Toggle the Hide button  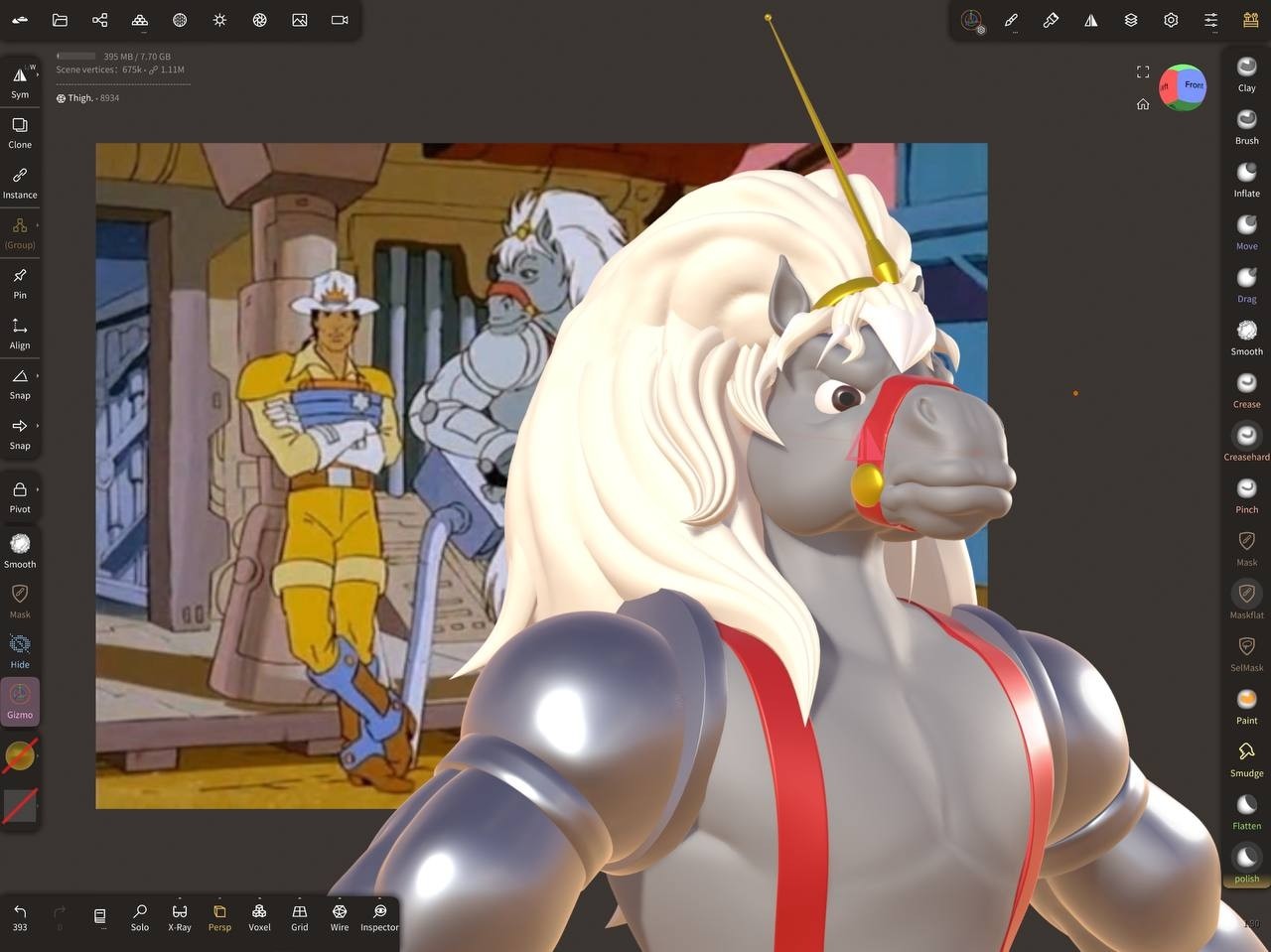point(20,652)
